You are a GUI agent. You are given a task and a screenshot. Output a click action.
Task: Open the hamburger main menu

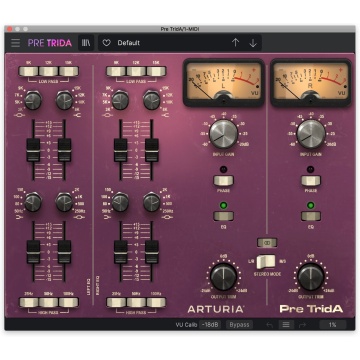click(x=15, y=43)
